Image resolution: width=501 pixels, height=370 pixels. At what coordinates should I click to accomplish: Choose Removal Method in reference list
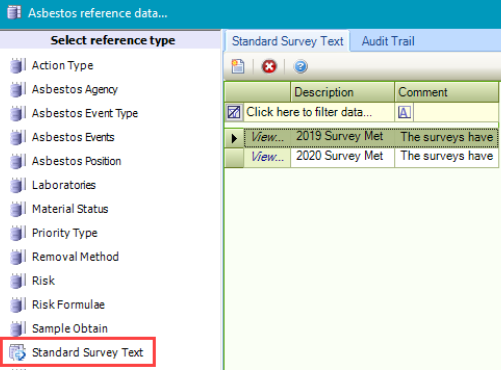pos(75,257)
